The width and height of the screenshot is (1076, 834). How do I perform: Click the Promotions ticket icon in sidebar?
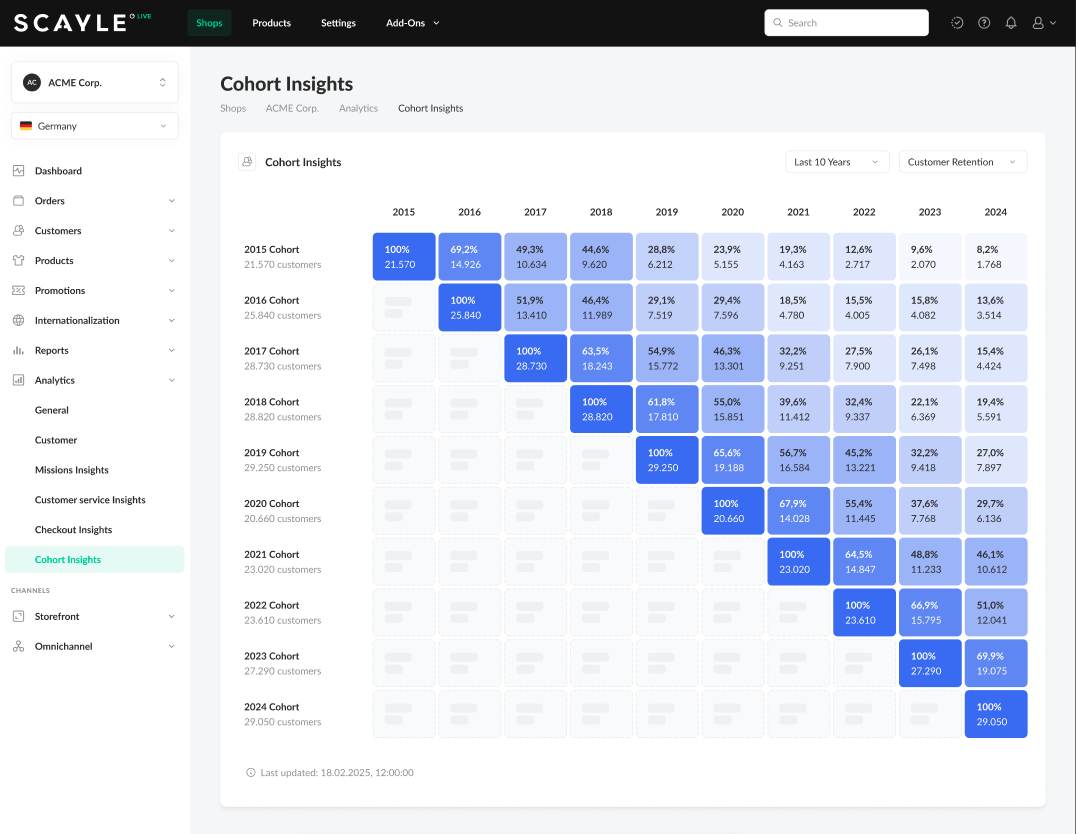click(x=18, y=291)
